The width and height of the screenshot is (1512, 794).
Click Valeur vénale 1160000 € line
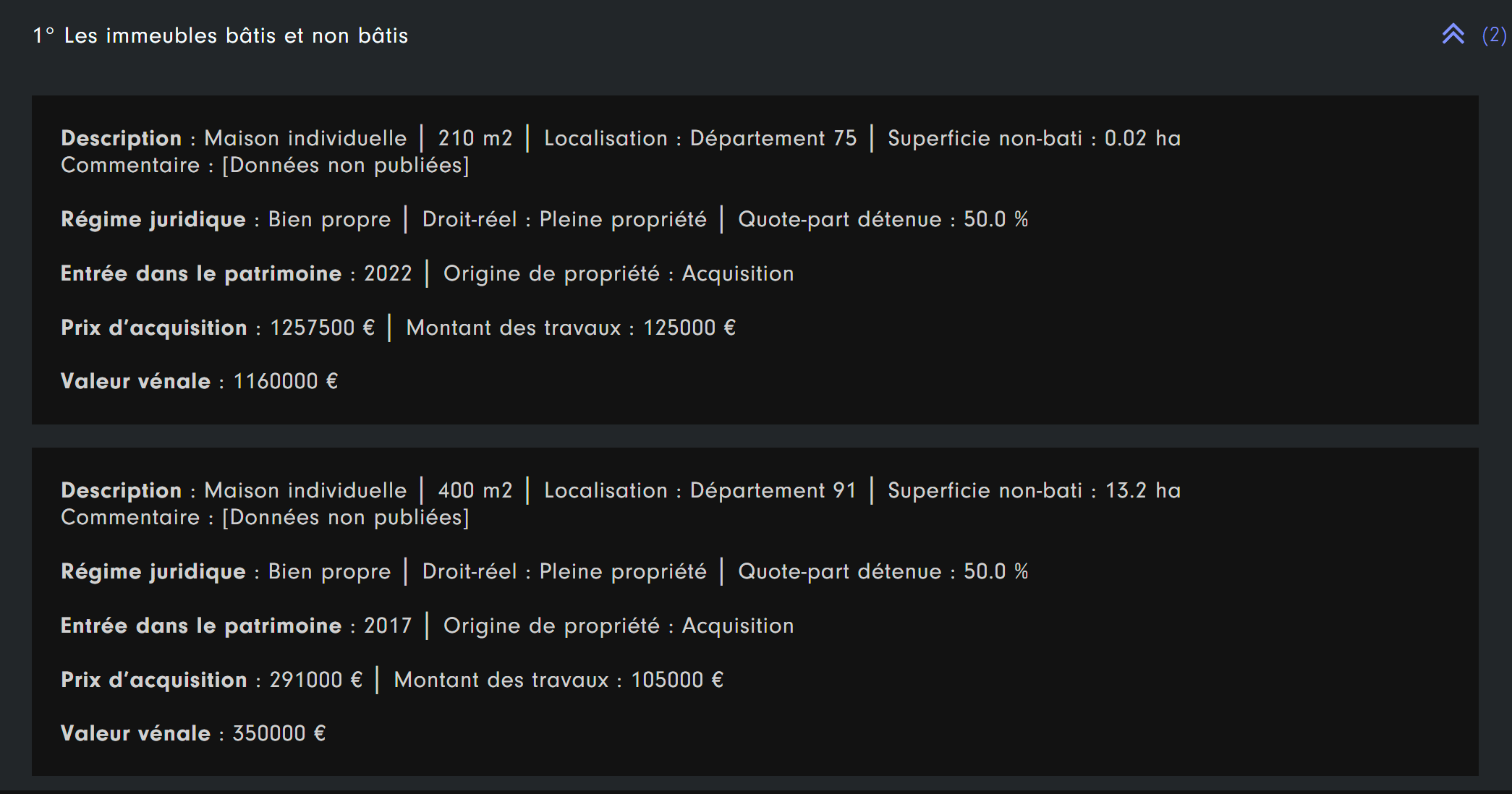(200, 381)
